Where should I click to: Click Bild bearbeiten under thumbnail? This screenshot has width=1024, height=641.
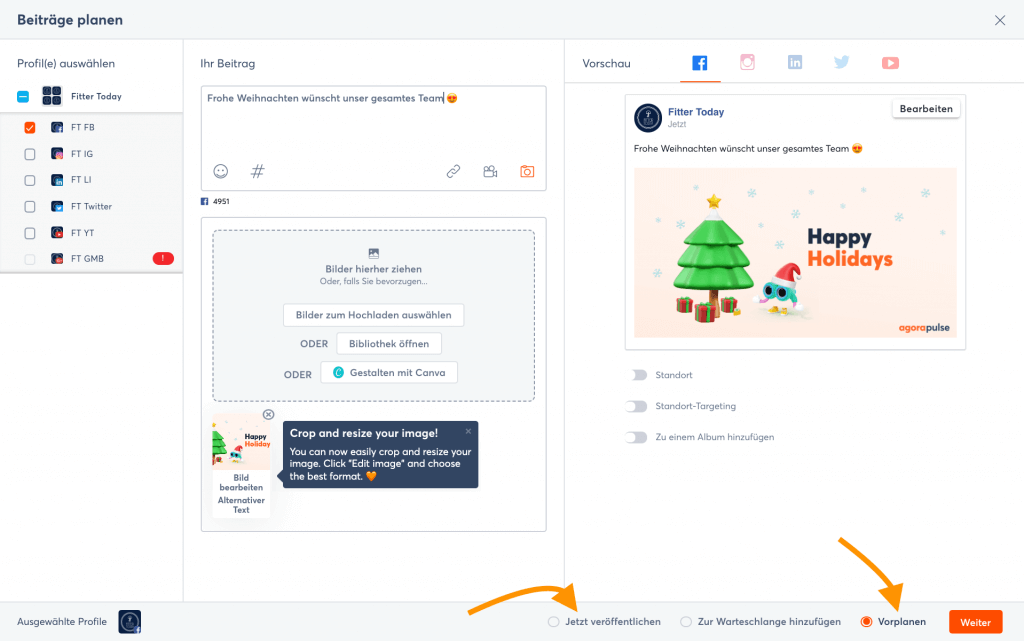241,482
